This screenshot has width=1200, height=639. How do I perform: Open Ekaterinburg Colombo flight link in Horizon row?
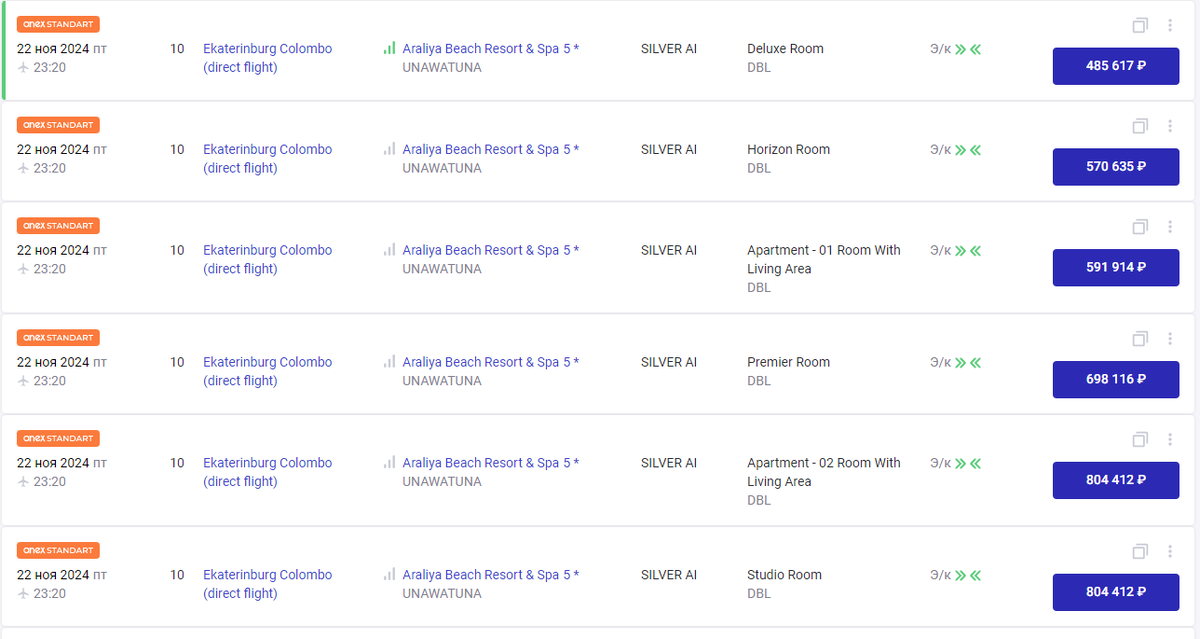click(x=268, y=159)
